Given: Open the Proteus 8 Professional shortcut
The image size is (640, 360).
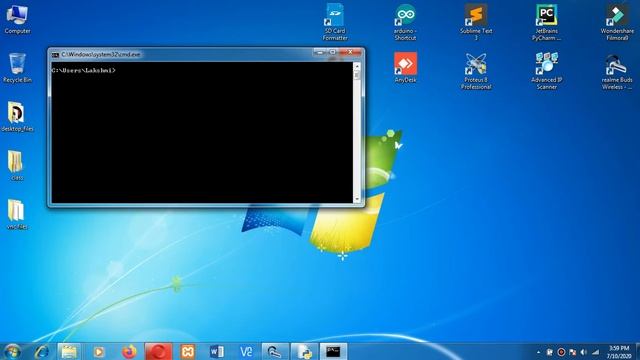Looking at the screenshot, I should pyautogui.click(x=476, y=71).
